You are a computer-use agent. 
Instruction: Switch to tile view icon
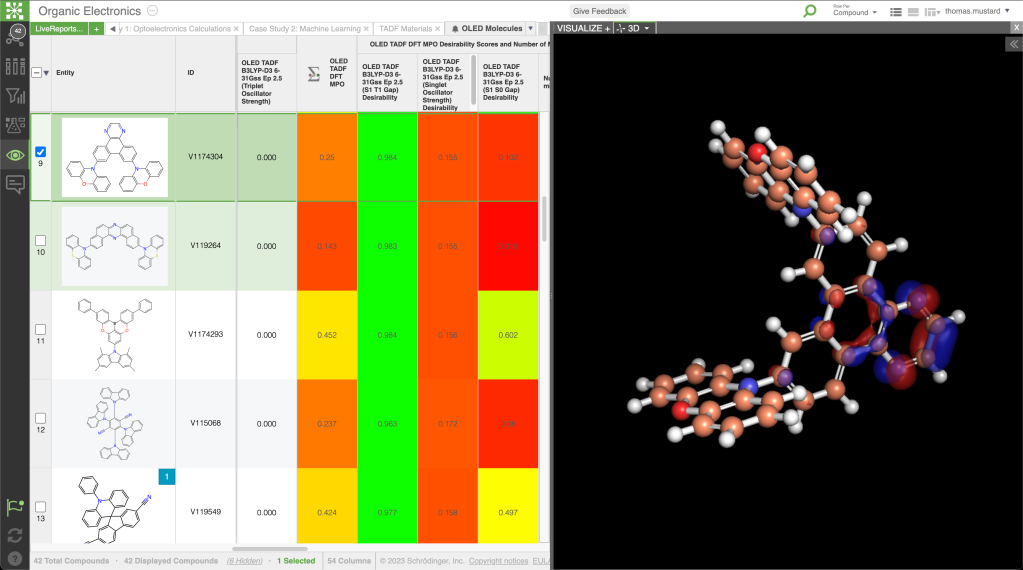coord(913,12)
